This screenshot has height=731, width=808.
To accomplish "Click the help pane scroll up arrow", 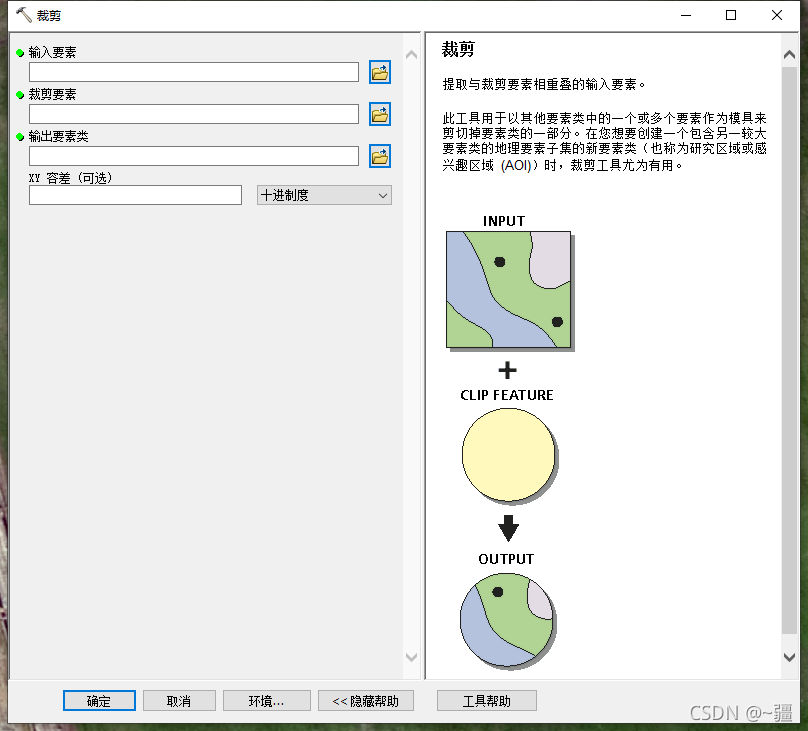I will pyautogui.click(x=789, y=55).
